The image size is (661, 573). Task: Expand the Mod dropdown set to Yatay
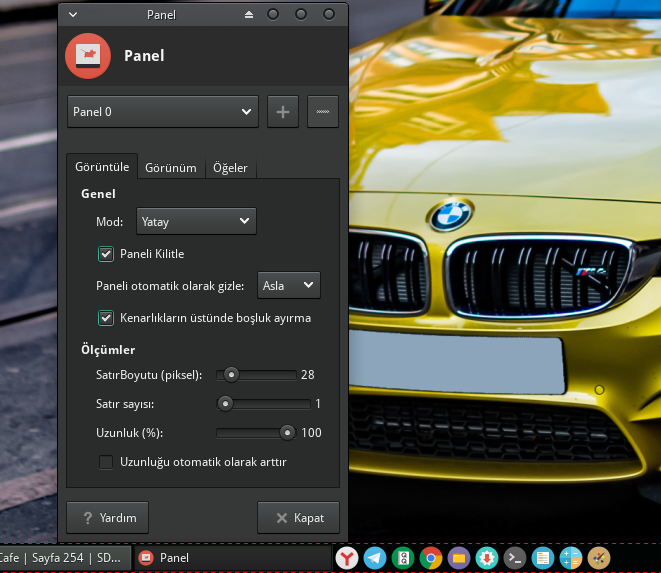196,221
